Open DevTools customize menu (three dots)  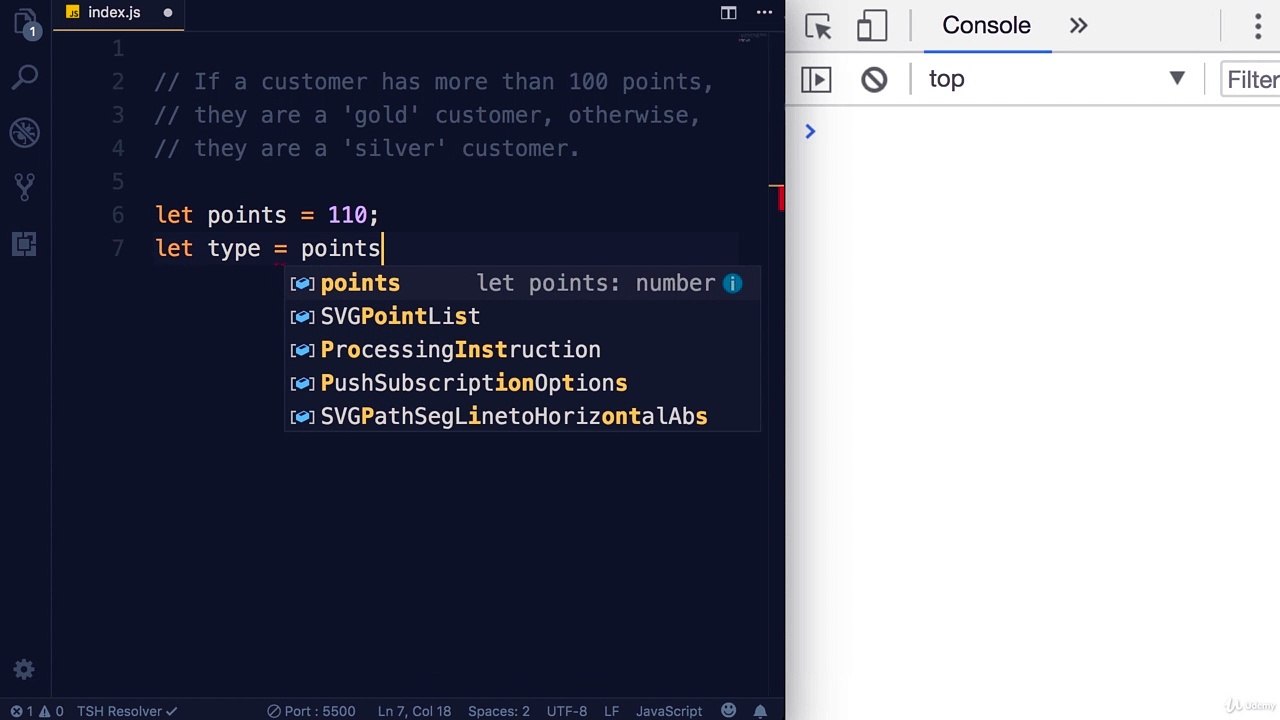click(1258, 26)
